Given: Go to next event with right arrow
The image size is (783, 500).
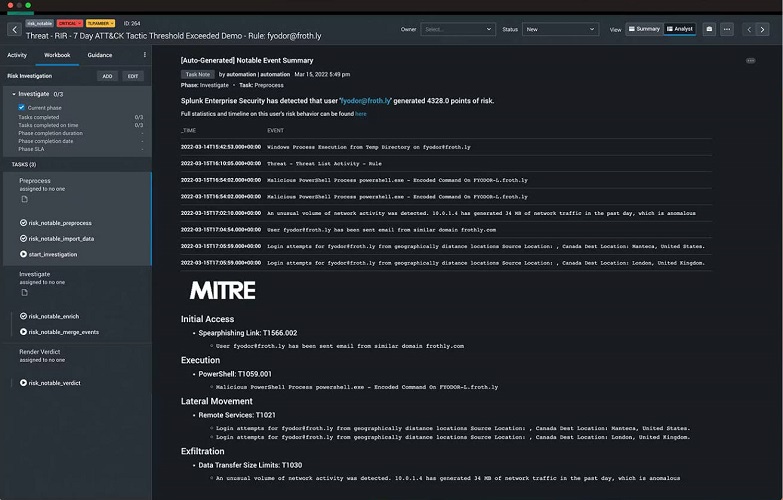Looking at the screenshot, I should click(x=763, y=29).
